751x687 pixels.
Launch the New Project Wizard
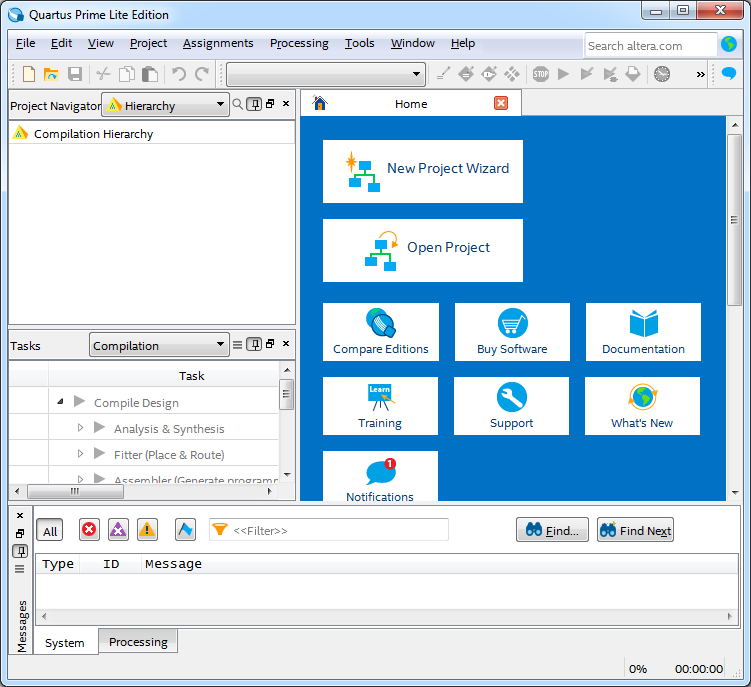[x=423, y=172]
